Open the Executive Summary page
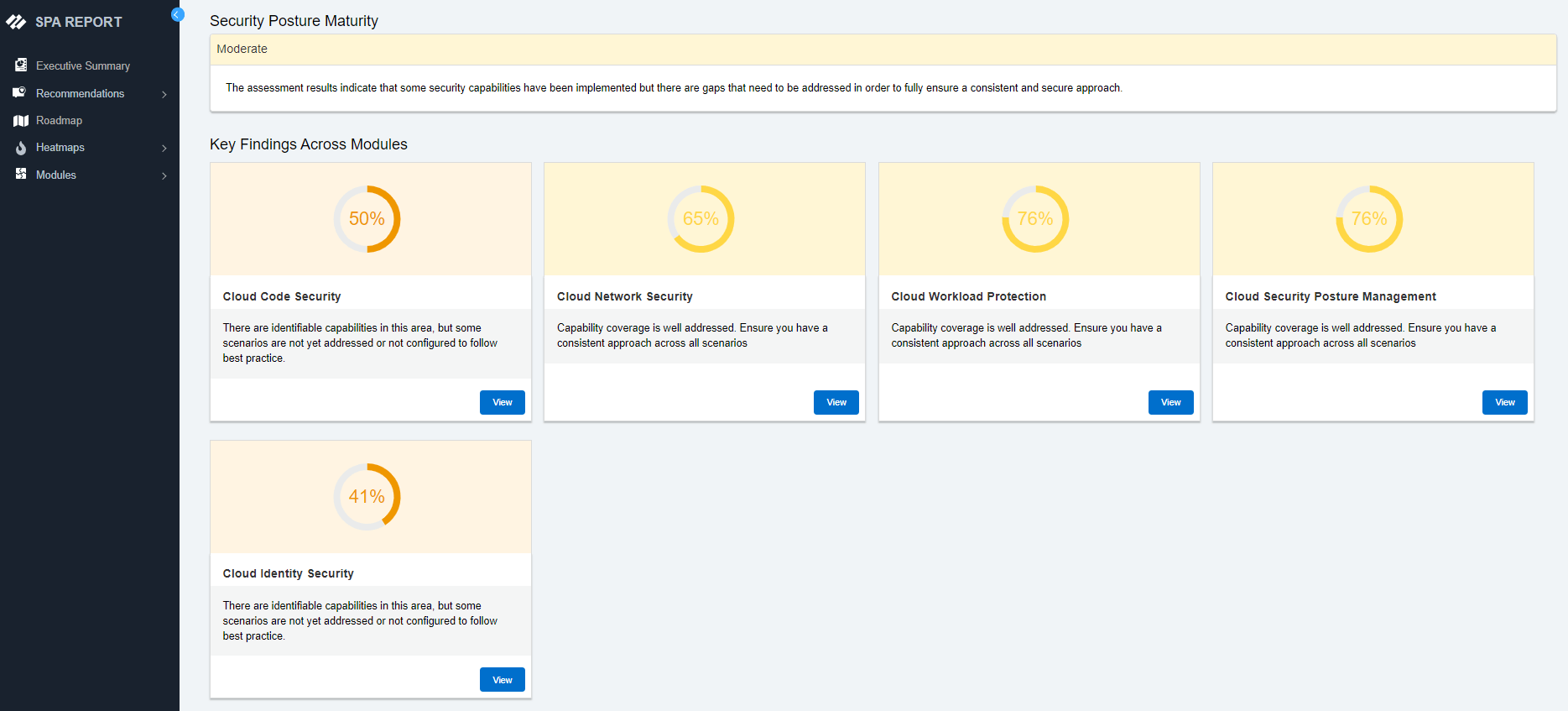Screen dimensions: 1568x711 [82, 65]
